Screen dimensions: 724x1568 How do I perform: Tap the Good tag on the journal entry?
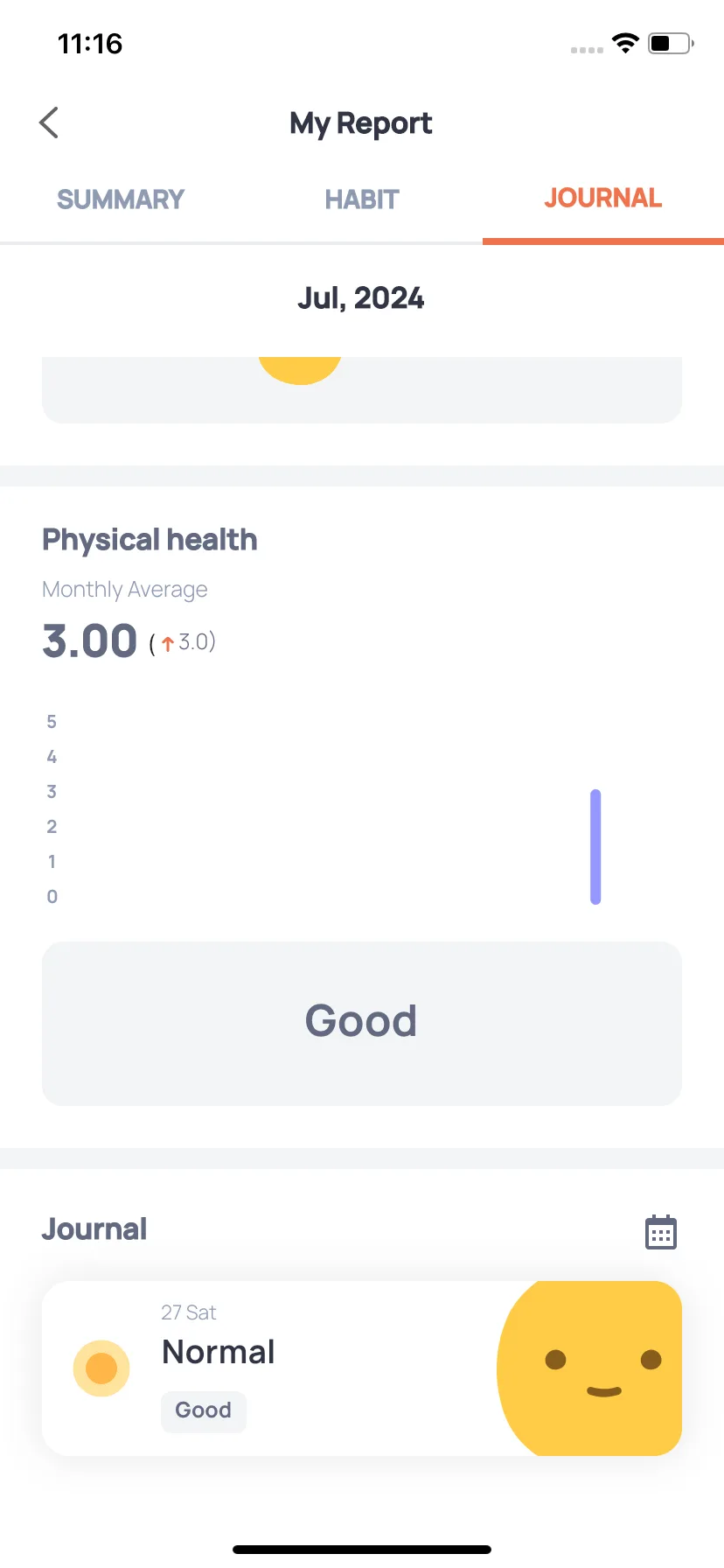click(x=204, y=1410)
